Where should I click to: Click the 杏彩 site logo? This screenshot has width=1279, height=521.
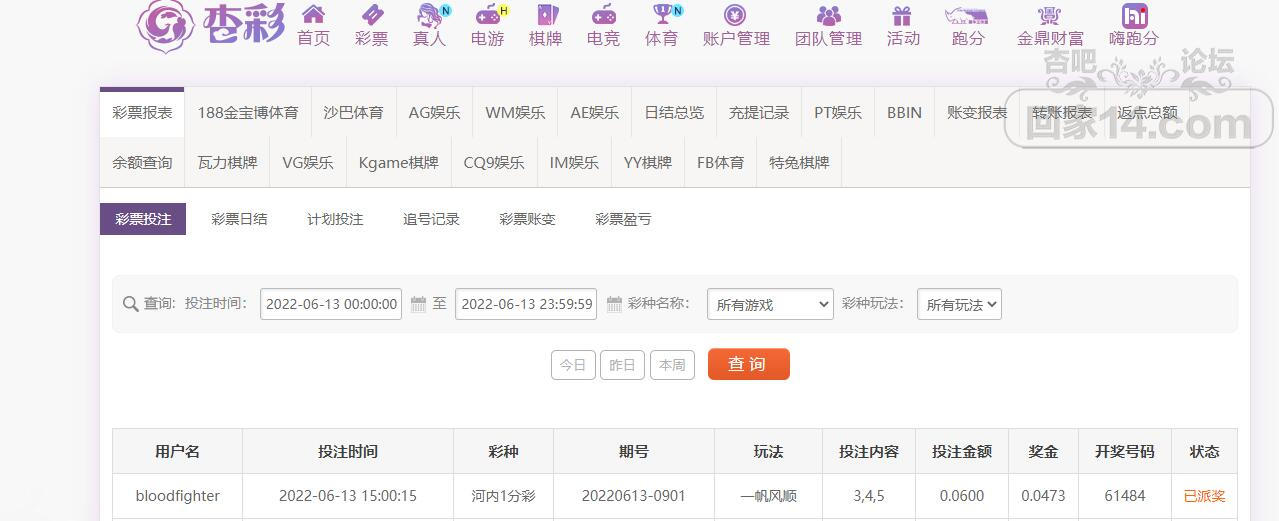pyautogui.click(x=211, y=26)
